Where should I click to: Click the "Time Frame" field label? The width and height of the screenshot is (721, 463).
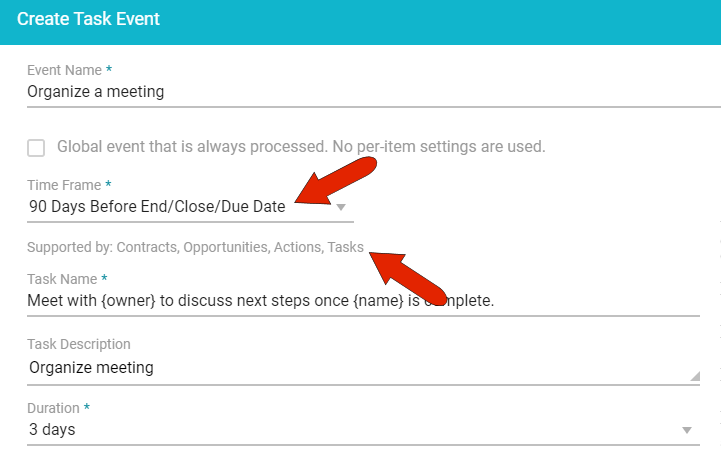coord(64,186)
